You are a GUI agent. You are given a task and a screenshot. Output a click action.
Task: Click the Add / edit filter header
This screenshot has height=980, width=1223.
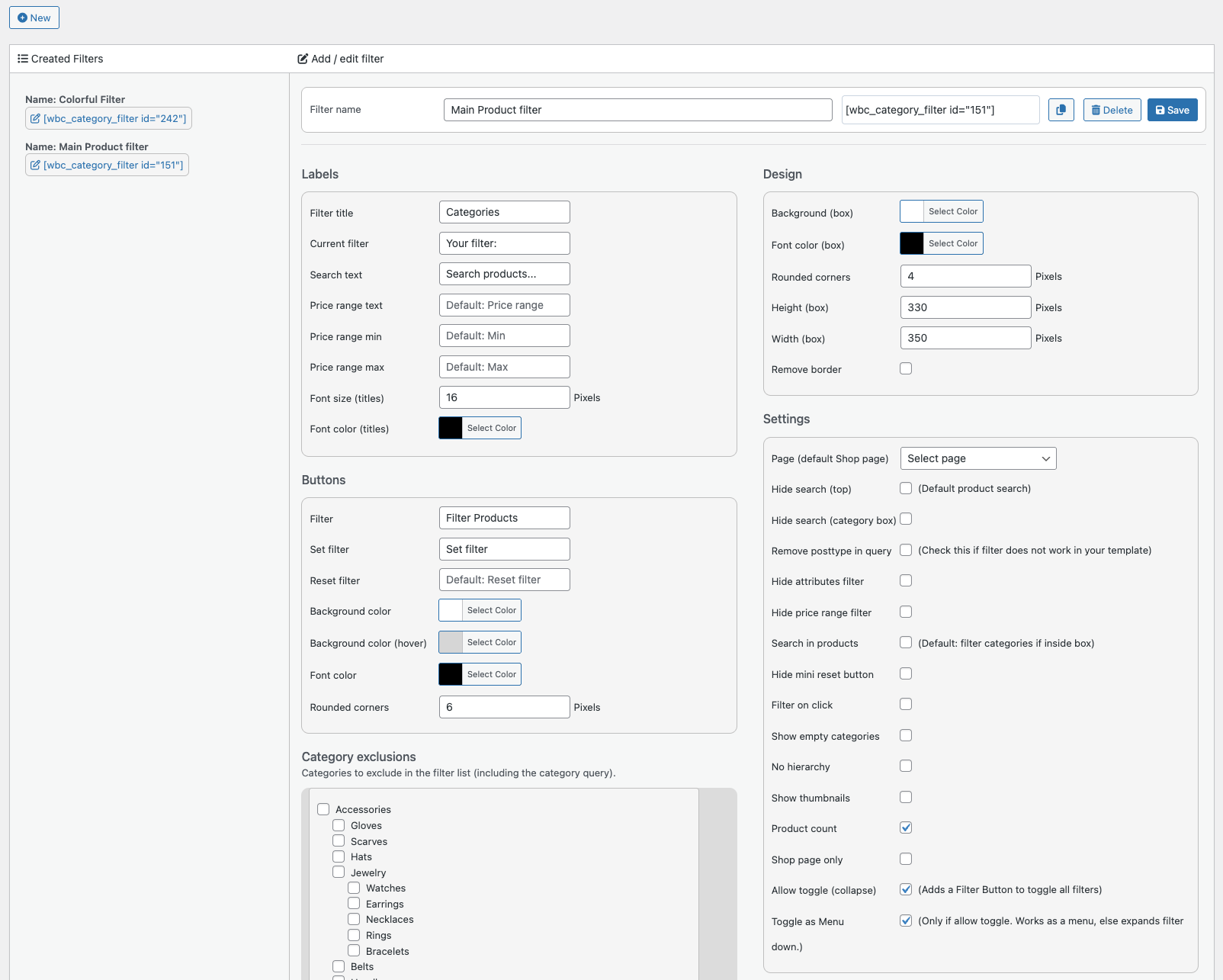point(341,59)
